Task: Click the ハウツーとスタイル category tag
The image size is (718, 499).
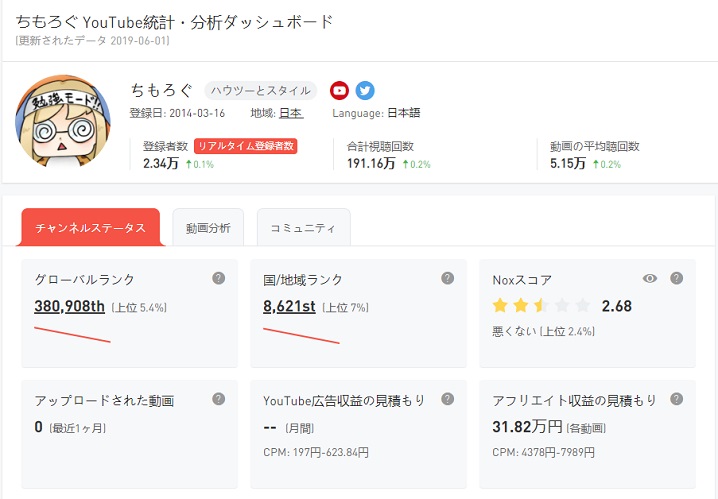Action: (261, 91)
